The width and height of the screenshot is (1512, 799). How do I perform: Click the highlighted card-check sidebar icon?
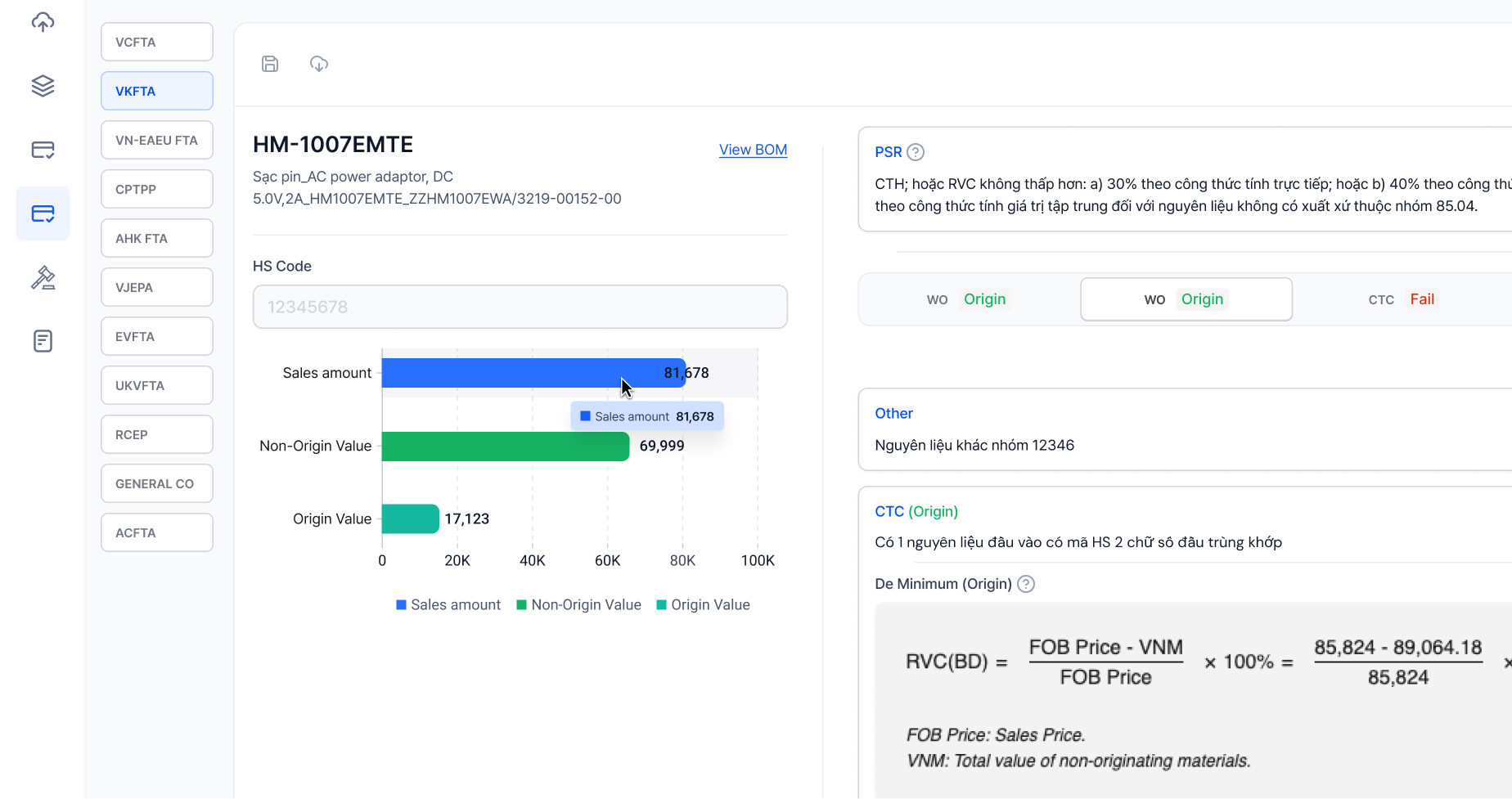[x=43, y=213]
